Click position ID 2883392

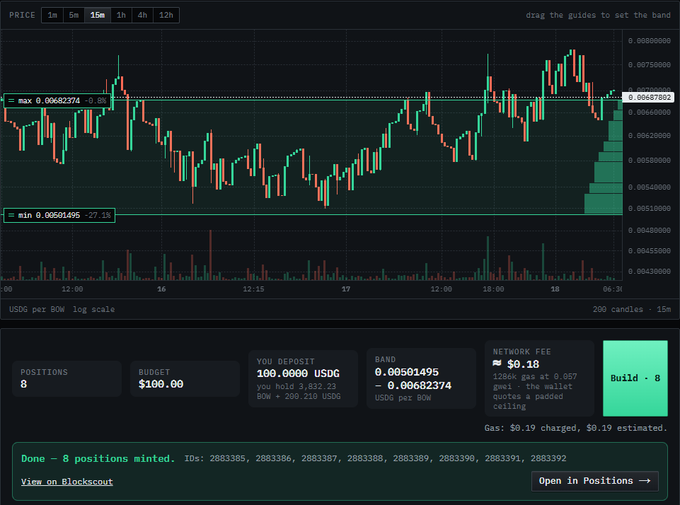(548, 459)
